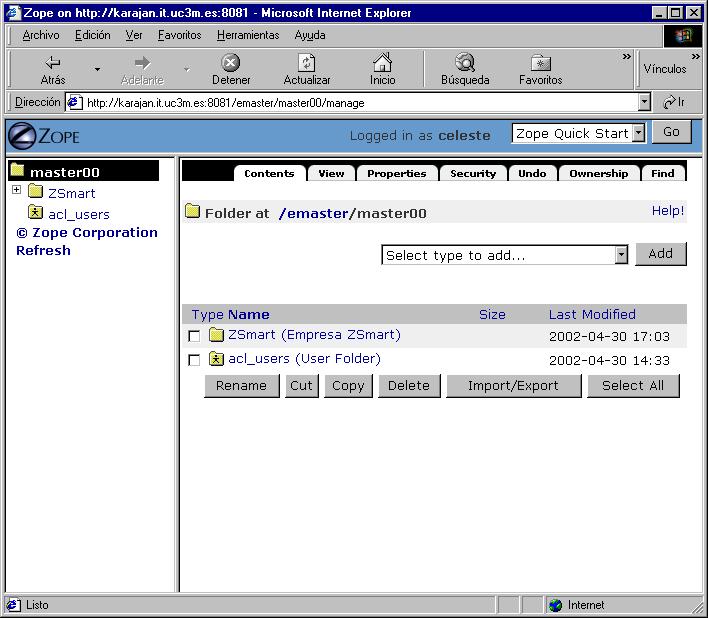Check the acl_users row checkbox

click(194, 360)
